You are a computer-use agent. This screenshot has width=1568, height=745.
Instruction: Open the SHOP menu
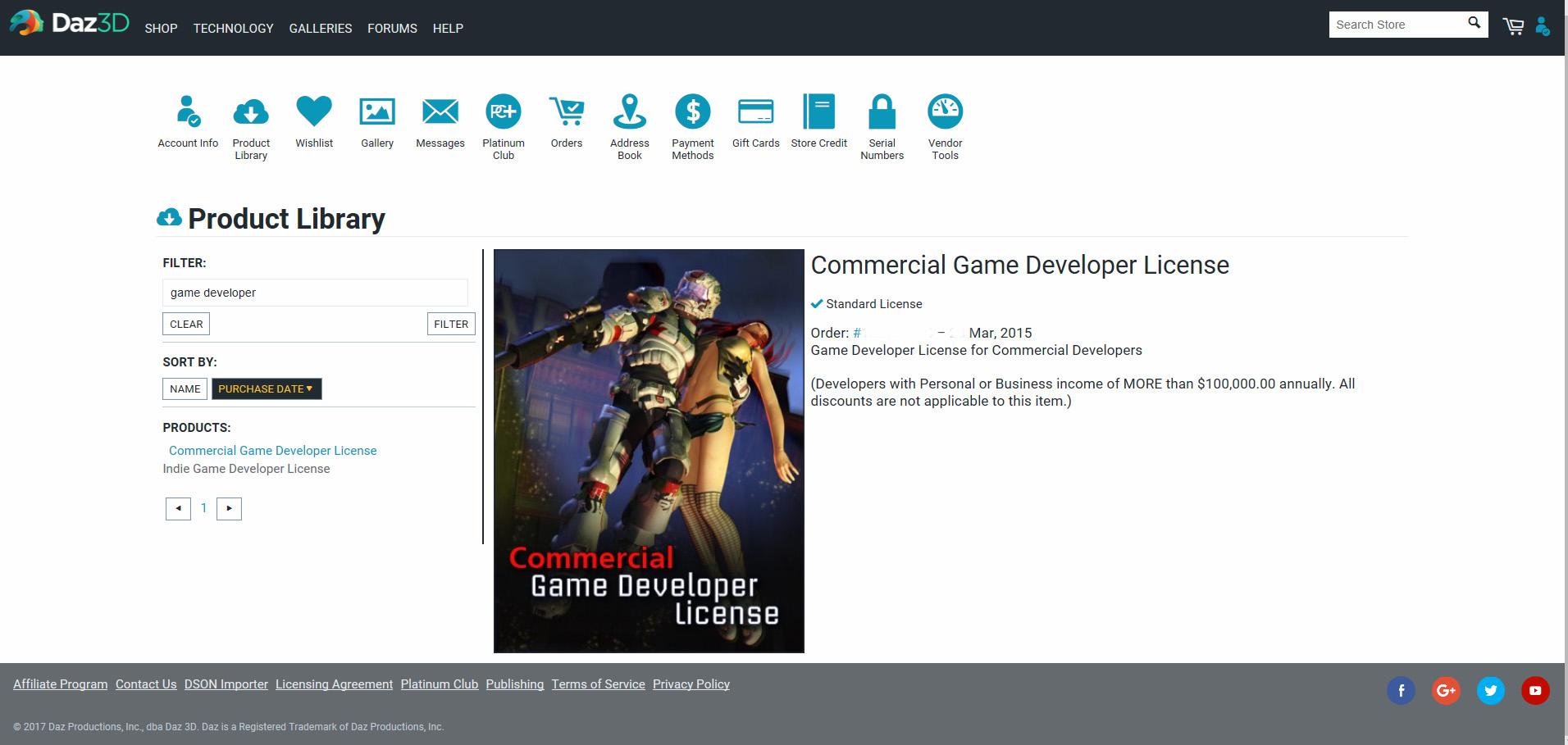(161, 28)
